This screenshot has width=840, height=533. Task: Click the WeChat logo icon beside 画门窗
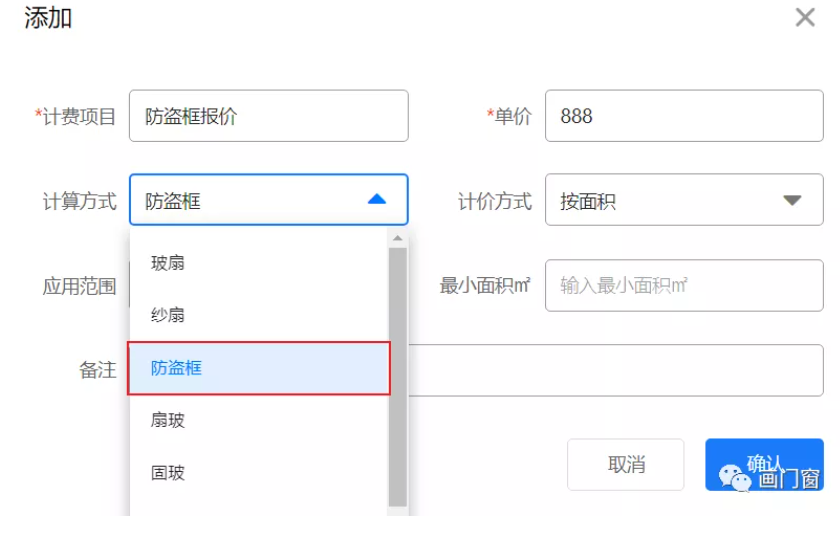(736, 477)
